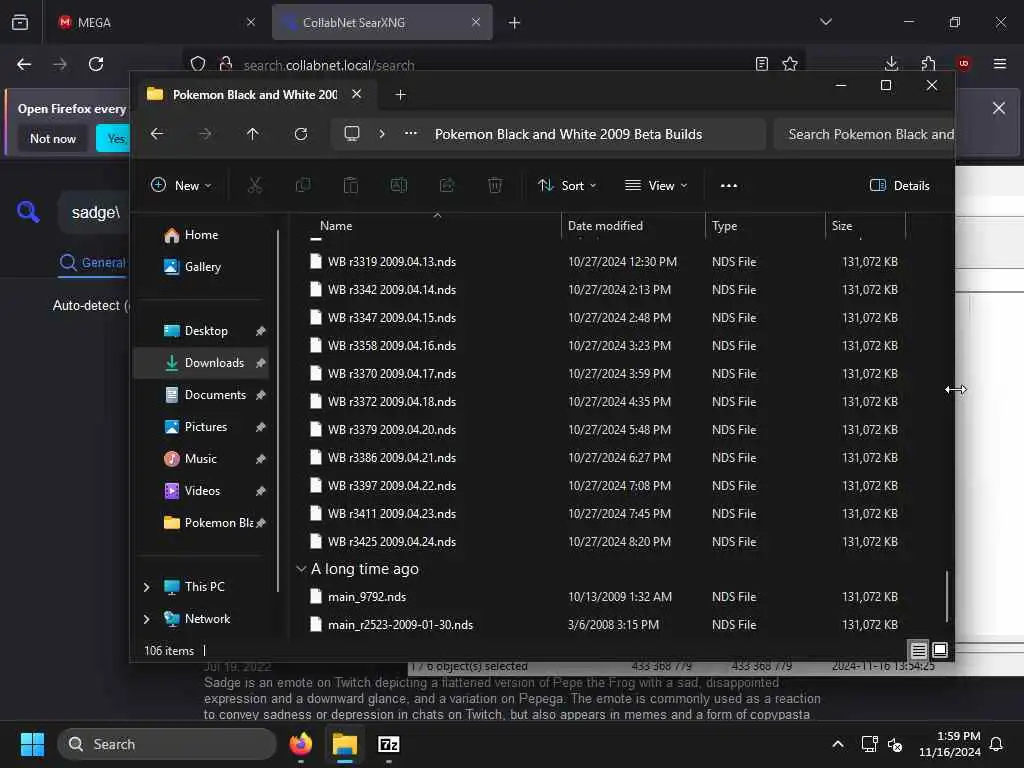Show hidden system tray icons
The width and height of the screenshot is (1024, 768).
[838, 744]
